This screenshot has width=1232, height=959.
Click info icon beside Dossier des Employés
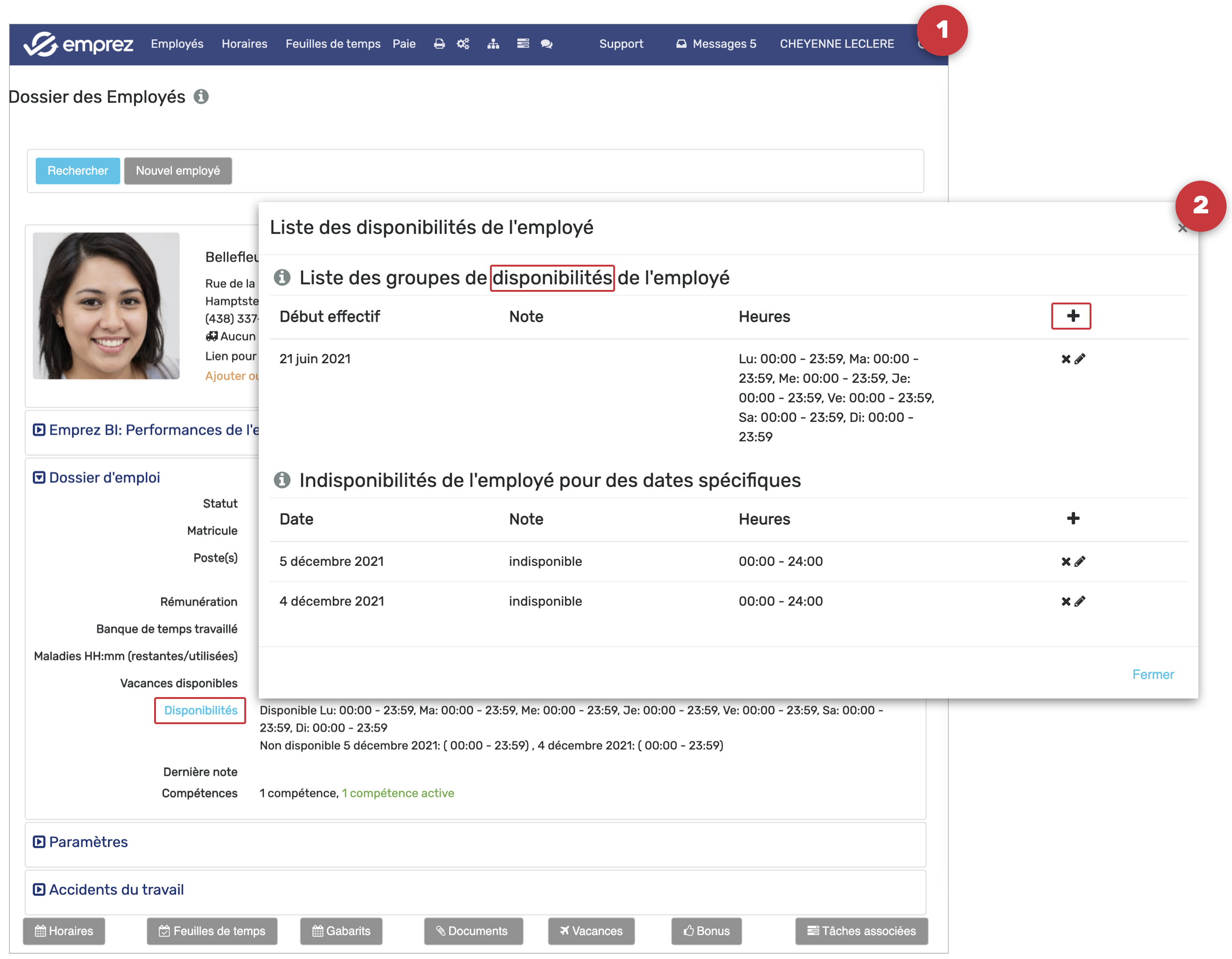(x=201, y=97)
